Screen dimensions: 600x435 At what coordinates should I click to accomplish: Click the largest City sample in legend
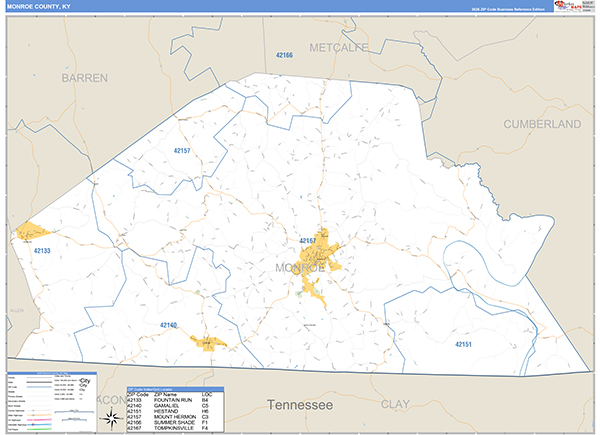[85, 381]
